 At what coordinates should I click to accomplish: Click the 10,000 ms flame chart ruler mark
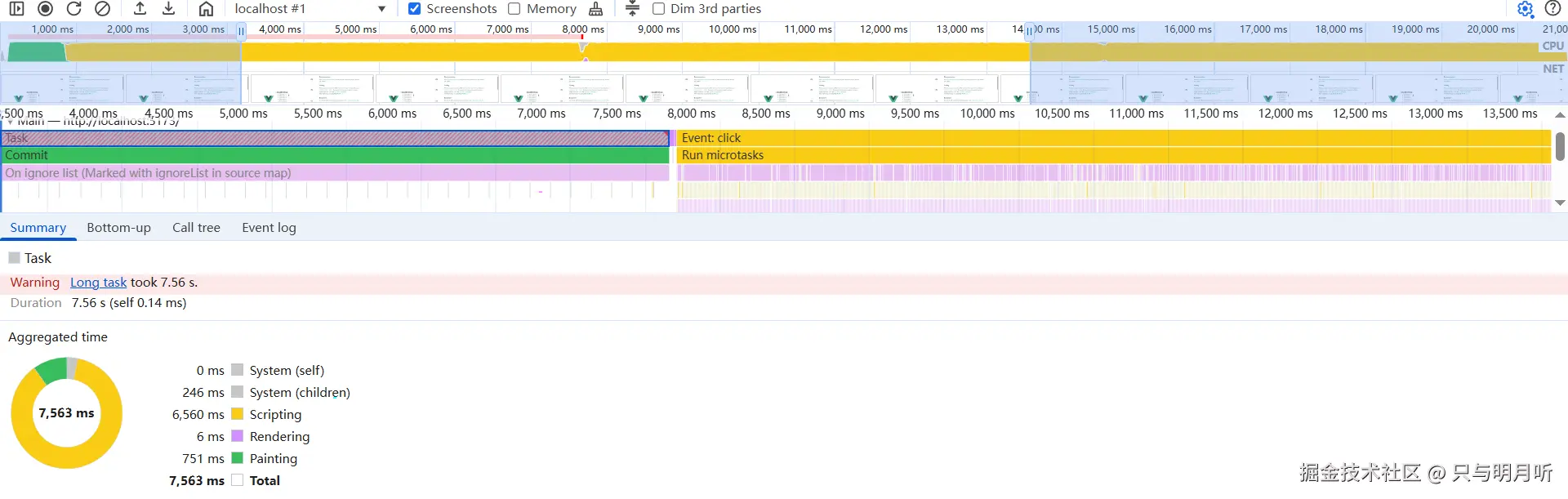coord(987,114)
